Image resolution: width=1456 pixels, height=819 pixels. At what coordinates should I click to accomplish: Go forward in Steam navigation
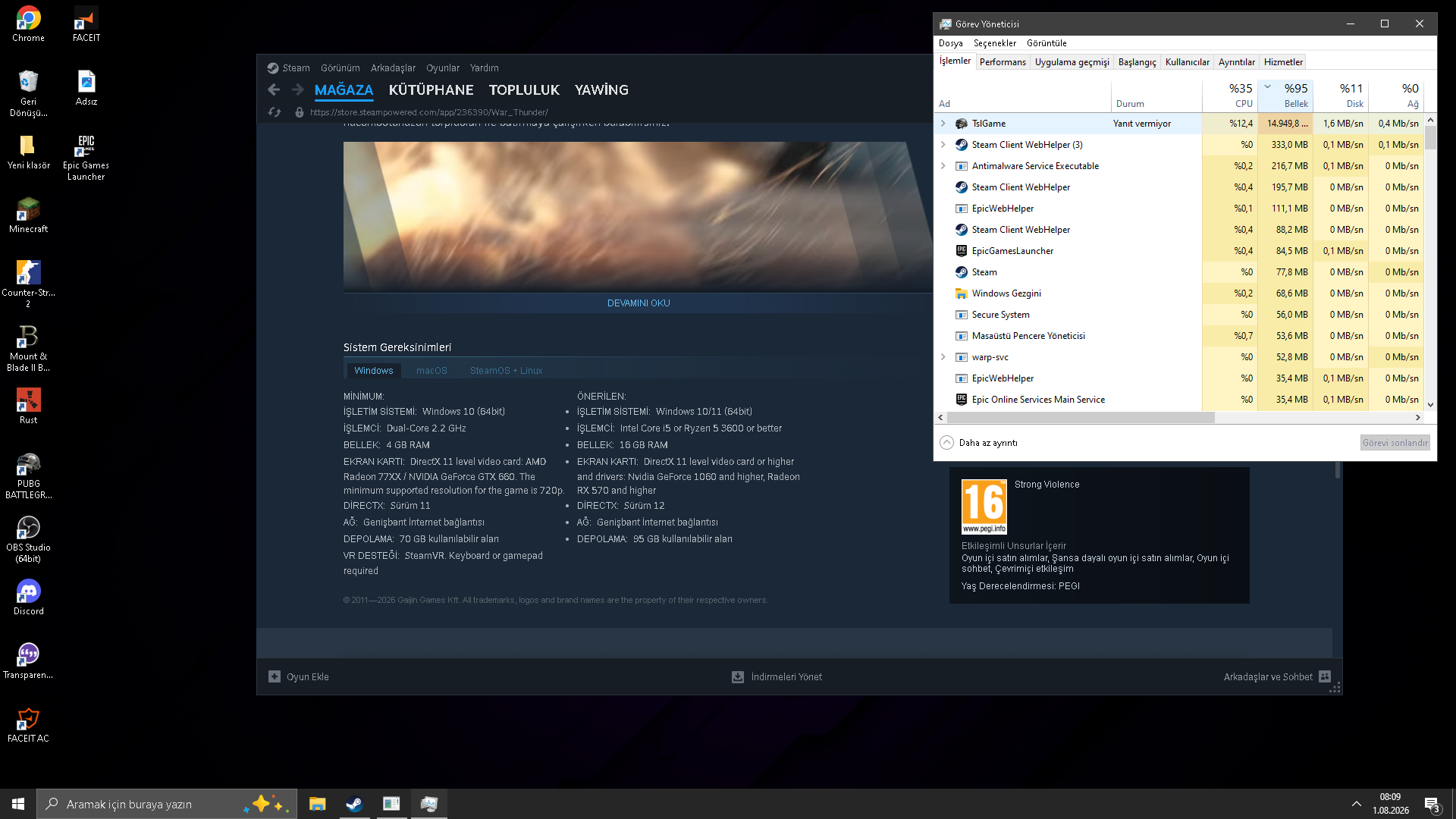coord(298,89)
